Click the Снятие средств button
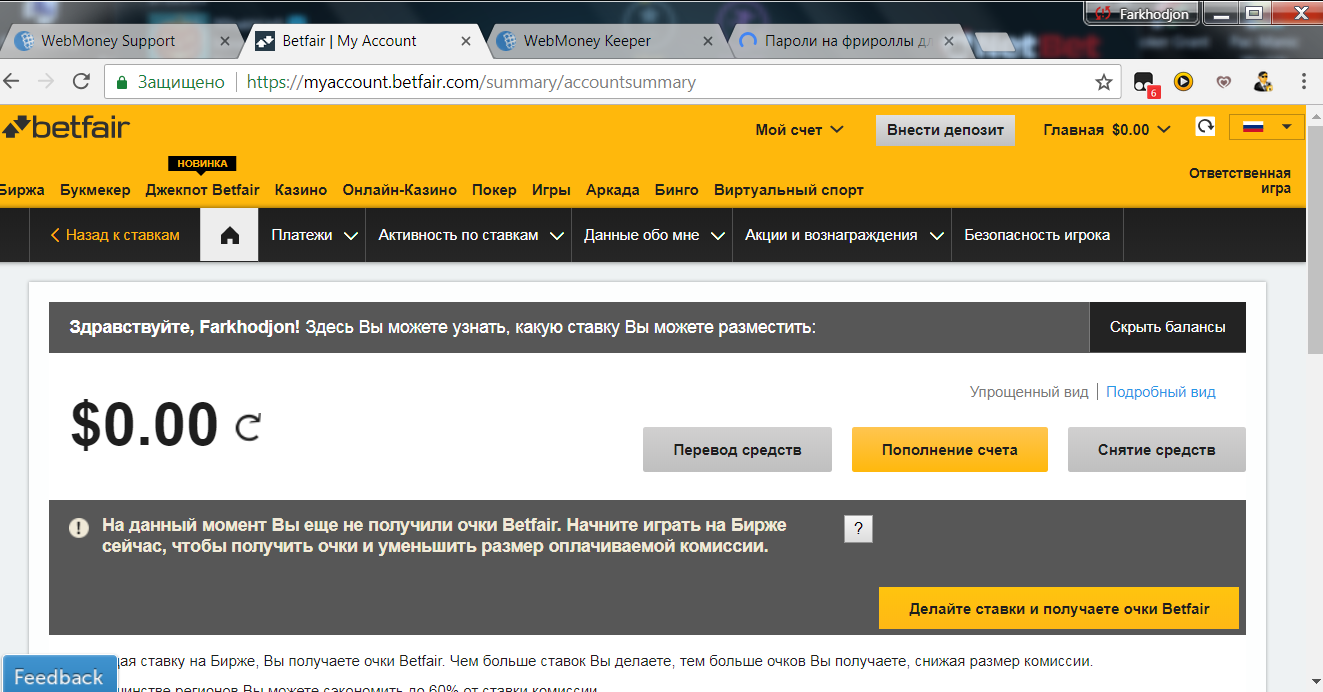The image size is (1323, 692). (x=1157, y=450)
